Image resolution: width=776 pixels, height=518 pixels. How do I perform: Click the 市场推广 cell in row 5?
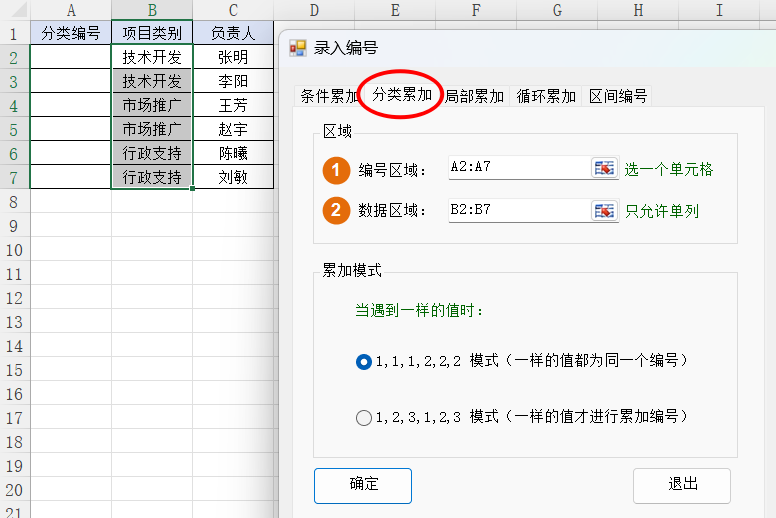pos(152,129)
